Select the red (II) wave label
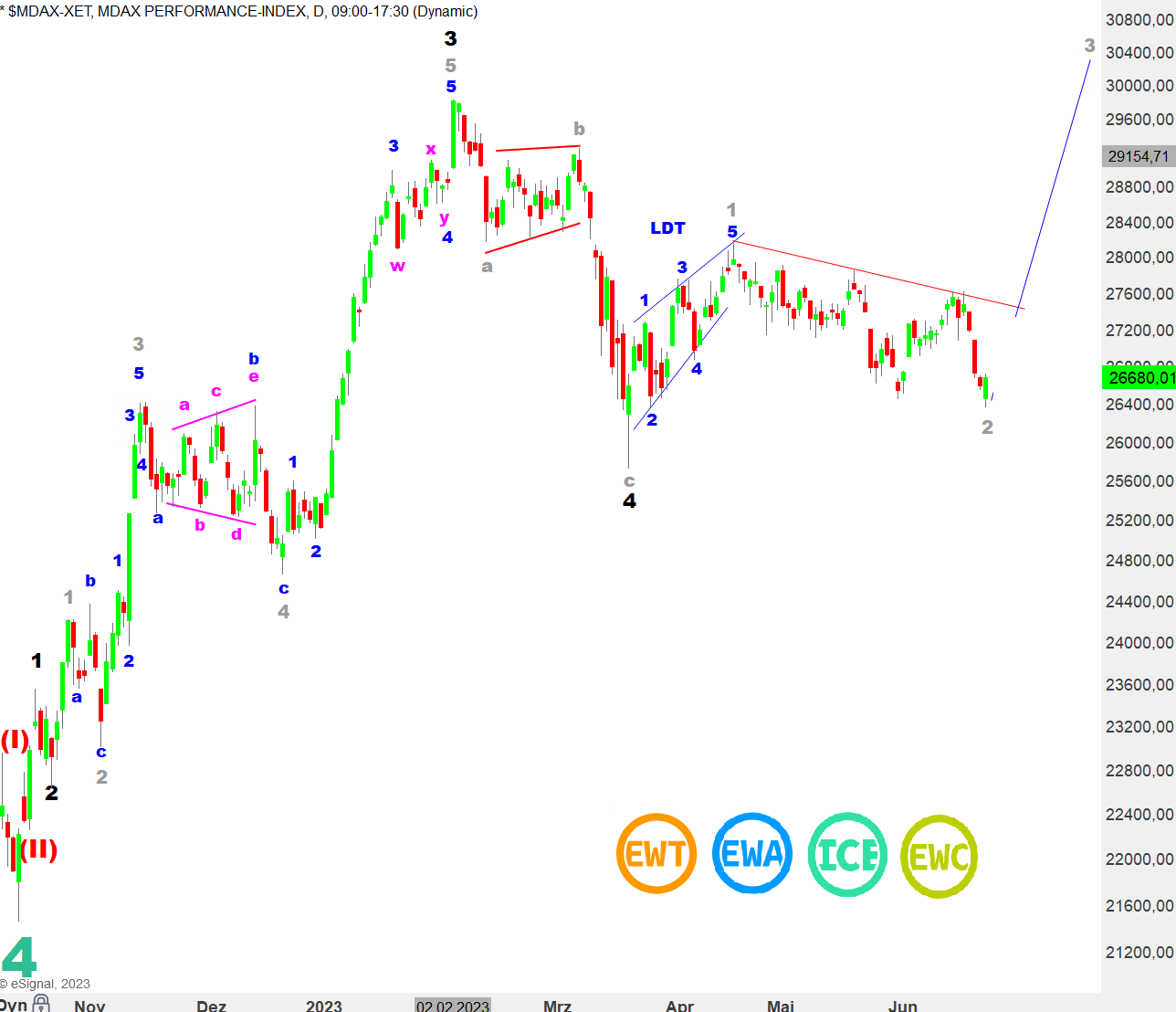Screen dimensions: 1176x1012 click(39, 849)
